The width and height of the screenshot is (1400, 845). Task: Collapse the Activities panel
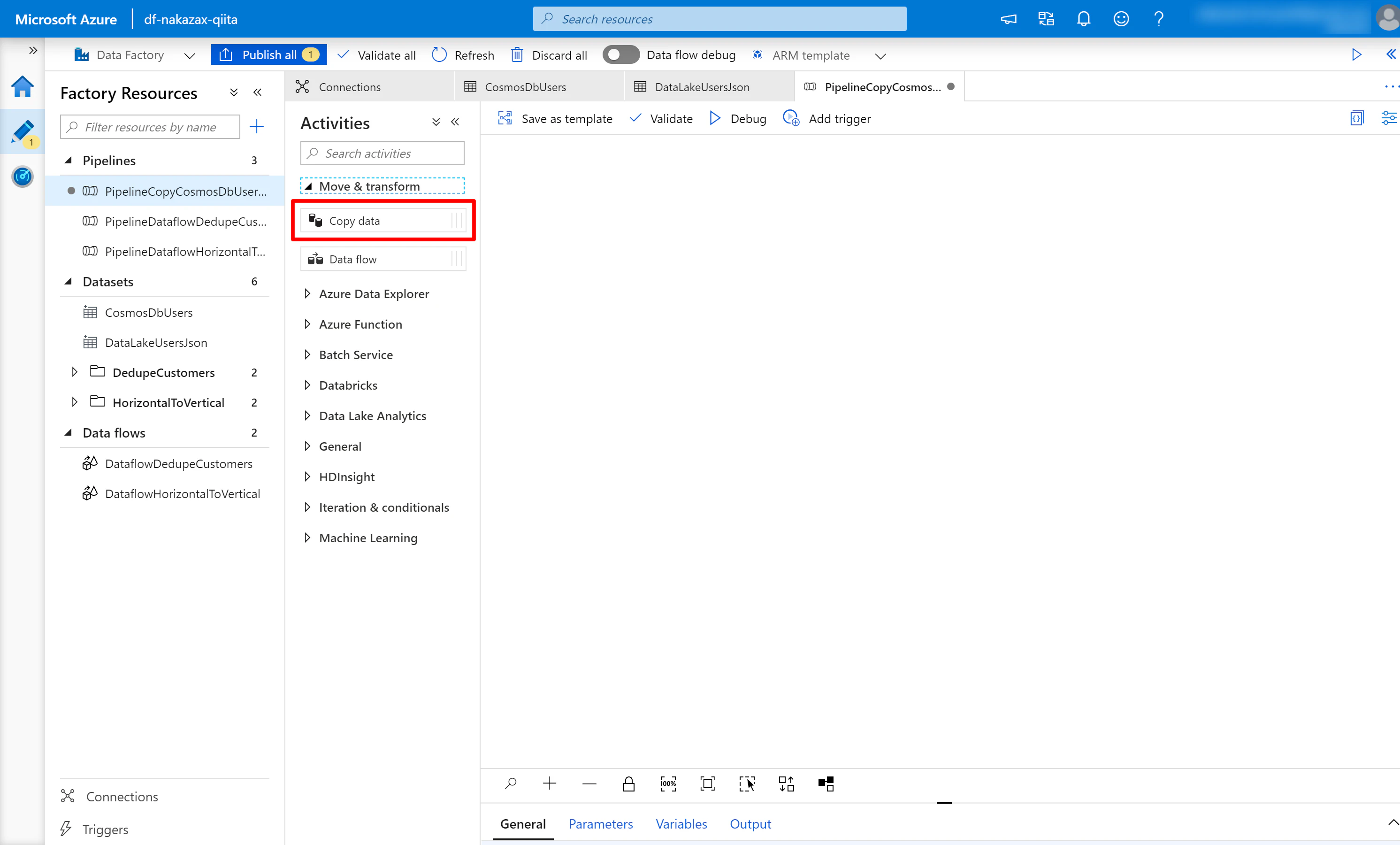click(455, 122)
